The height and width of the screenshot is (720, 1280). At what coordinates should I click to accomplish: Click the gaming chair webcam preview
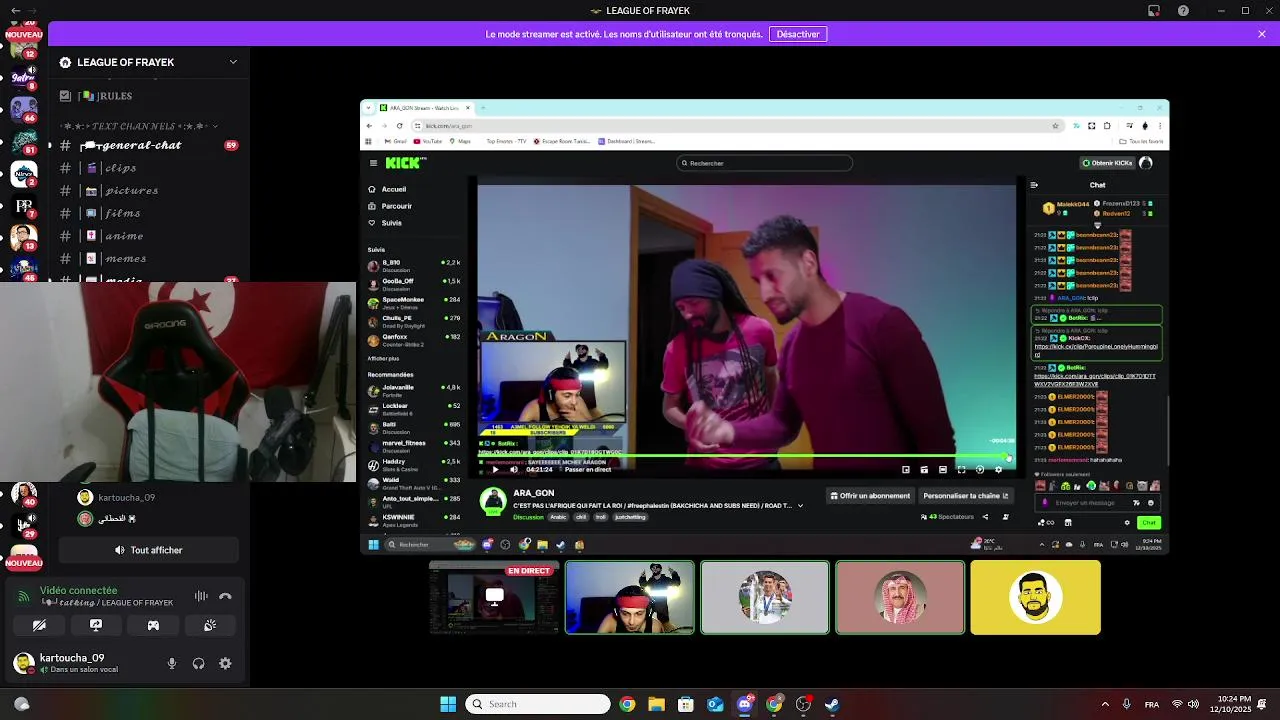click(178, 382)
